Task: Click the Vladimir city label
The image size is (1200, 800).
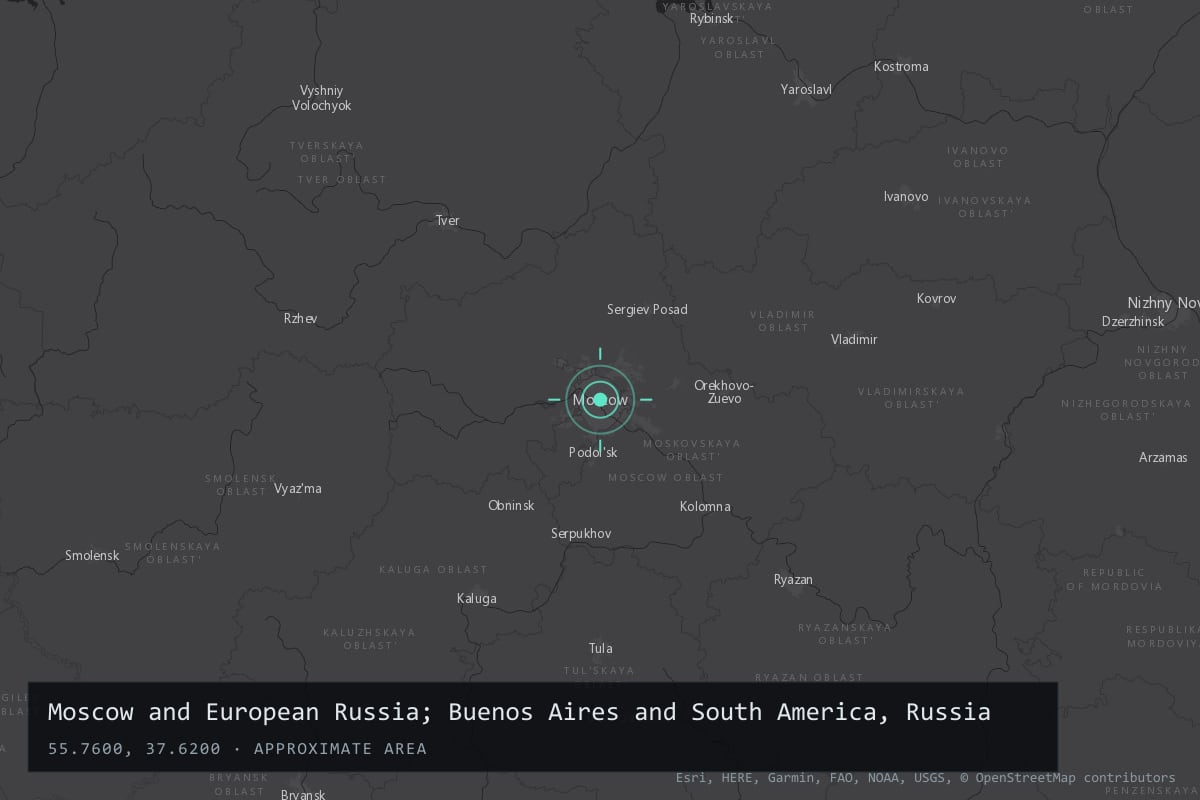Action: click(x=854, y=340)
